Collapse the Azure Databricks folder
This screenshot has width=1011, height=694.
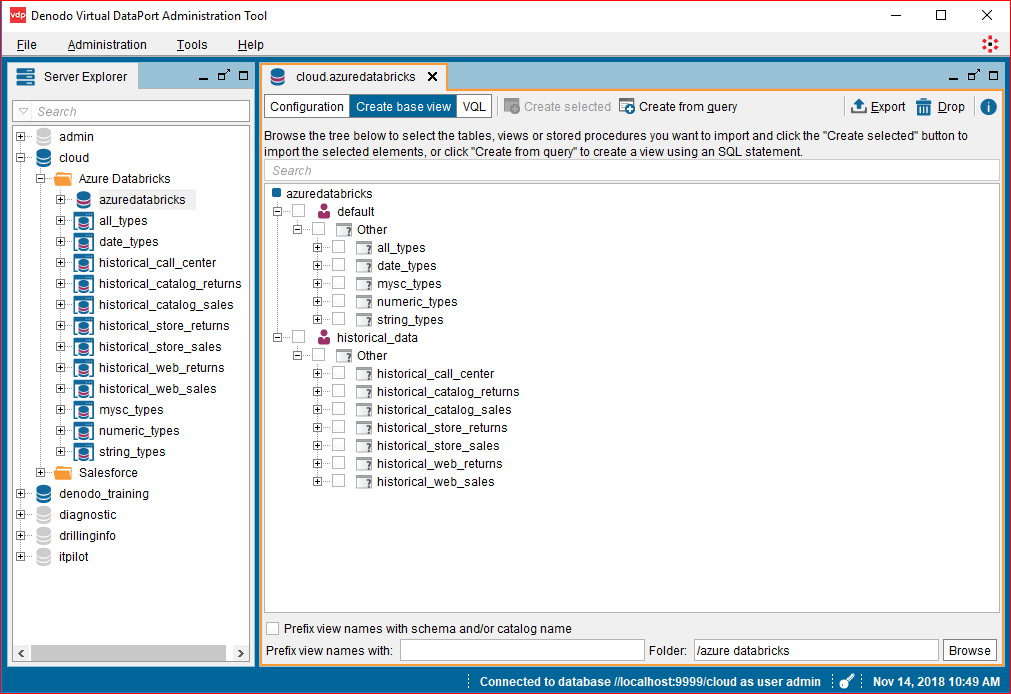(x=41, y=179)
